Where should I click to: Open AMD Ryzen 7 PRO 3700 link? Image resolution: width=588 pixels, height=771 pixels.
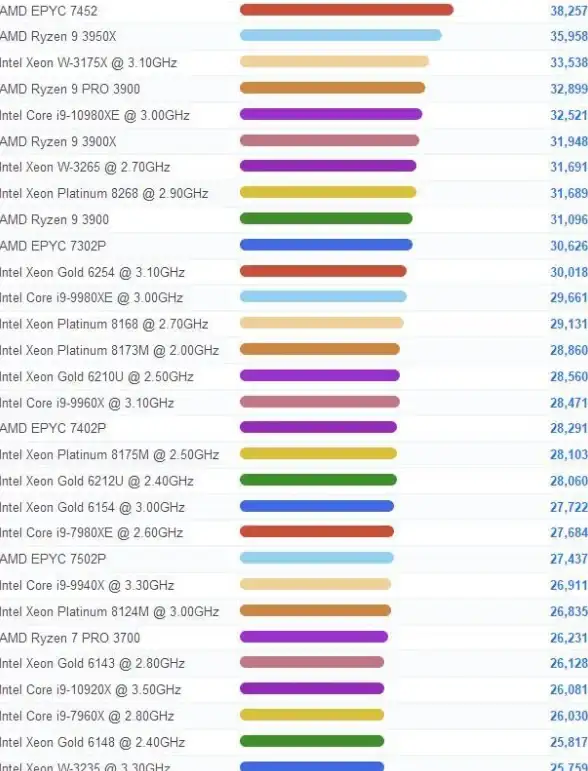click(x=70, y=638)
